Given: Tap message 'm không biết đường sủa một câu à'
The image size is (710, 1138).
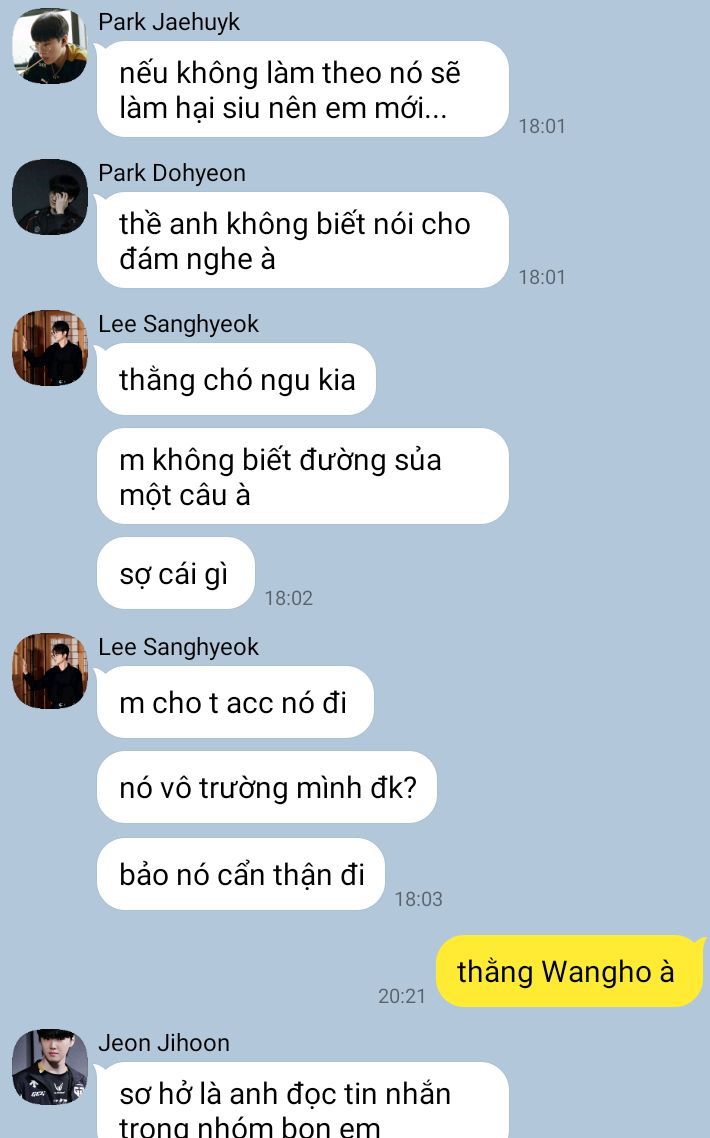Looking at the screenshot, I should [x=303, y=476].
